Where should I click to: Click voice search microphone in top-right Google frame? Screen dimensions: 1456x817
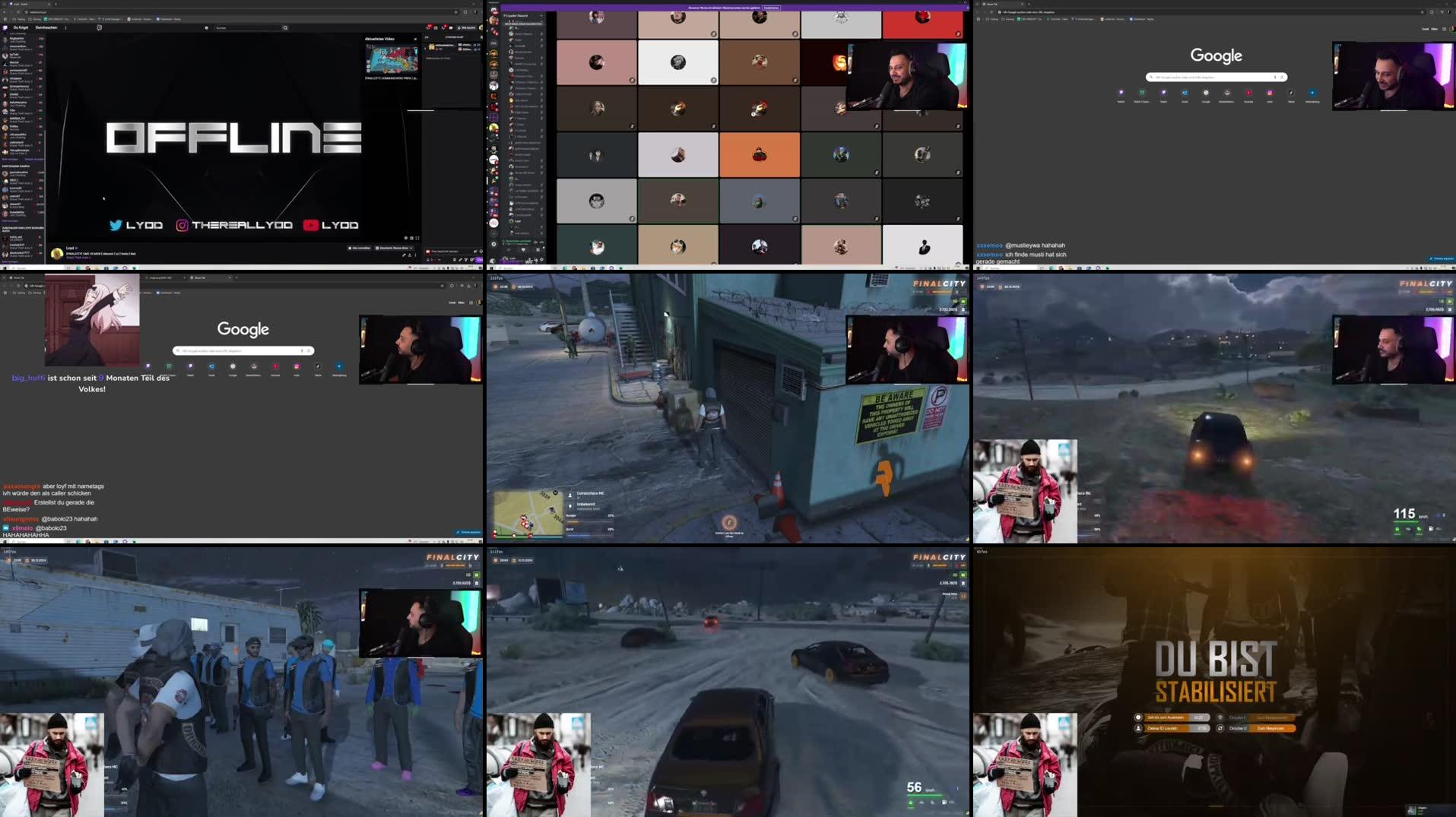1275,77
